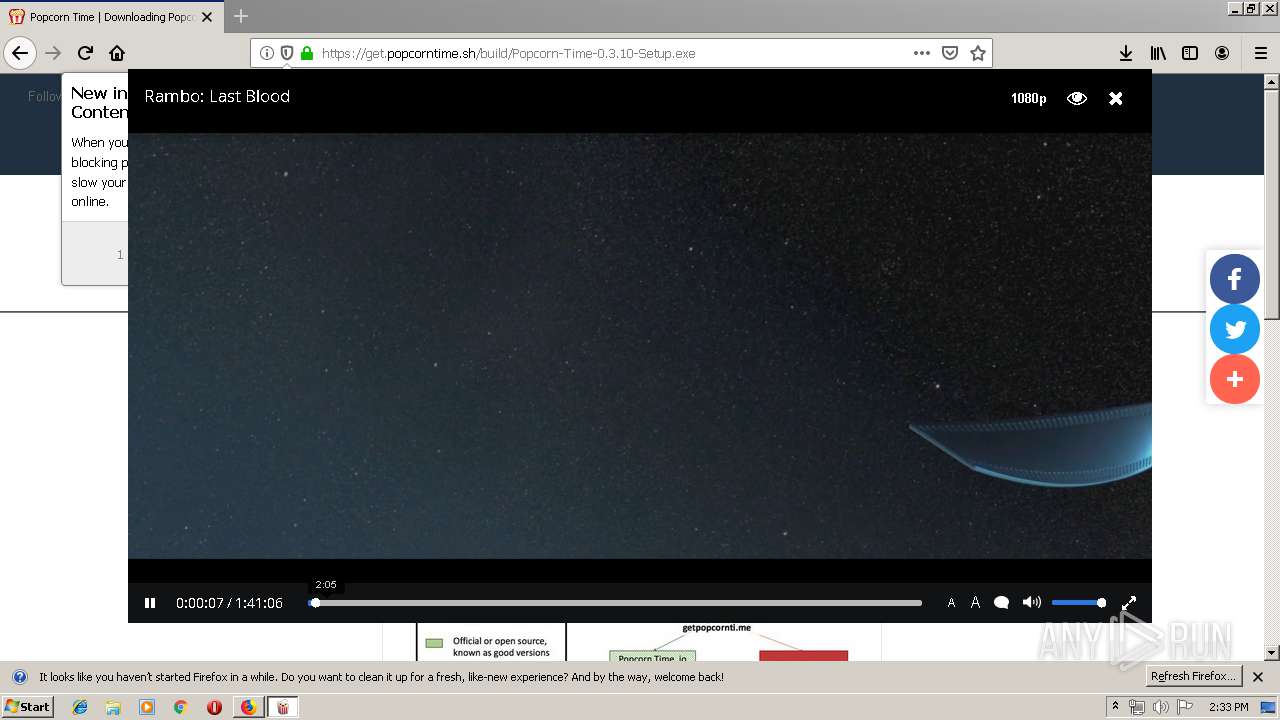This screenshot has height=720, width=1280.
Task: Show site information icon in address bar
Action: 267,53
